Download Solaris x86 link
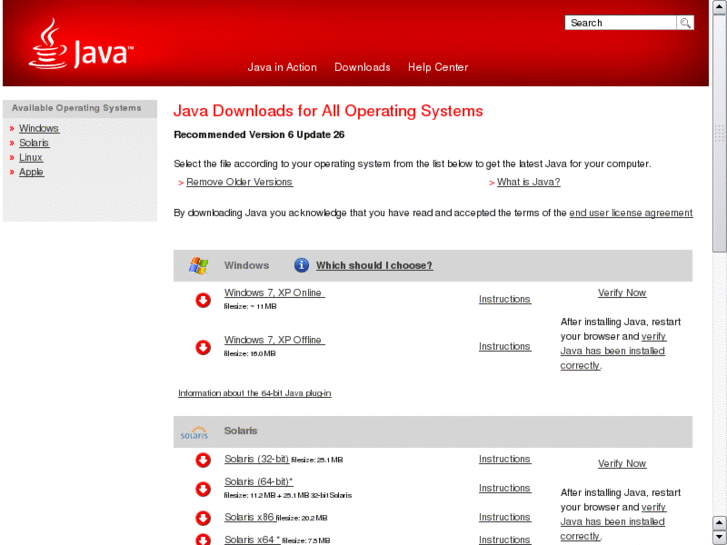Image resolution: width=727 pixels, height=545 pixels. [249, 517]
